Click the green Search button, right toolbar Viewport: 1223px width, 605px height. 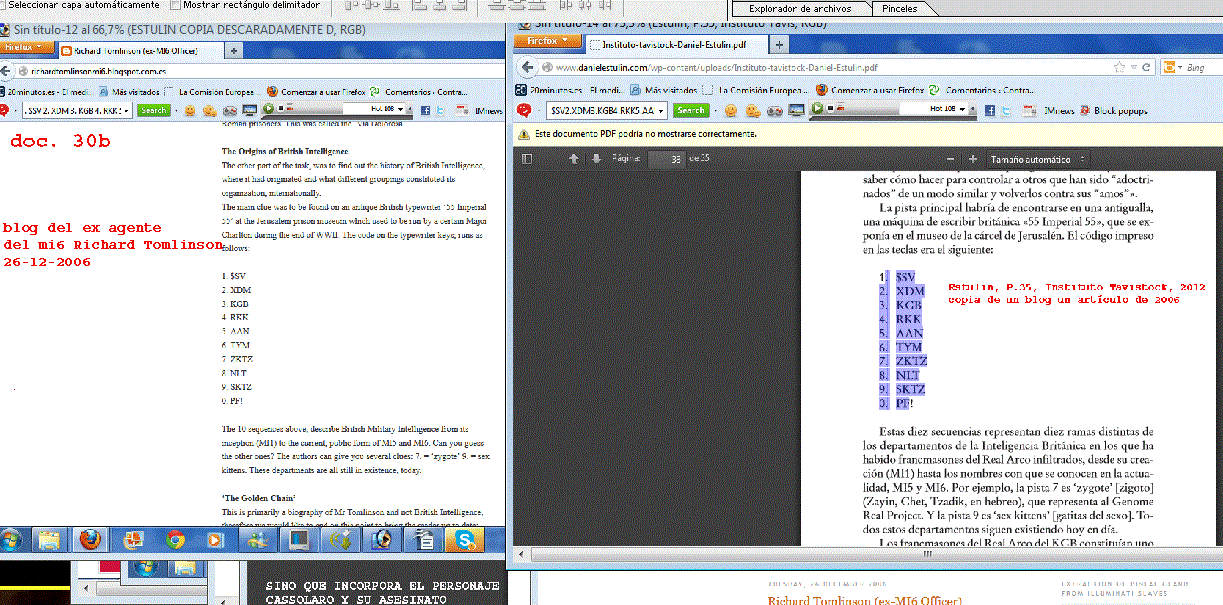tap(690, 110)
